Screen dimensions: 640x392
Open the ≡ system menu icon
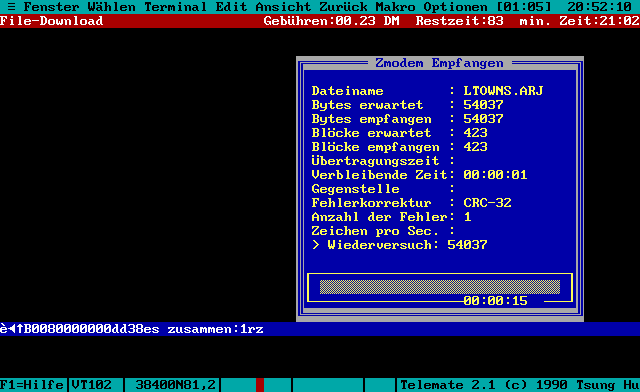tap(11, 7)
